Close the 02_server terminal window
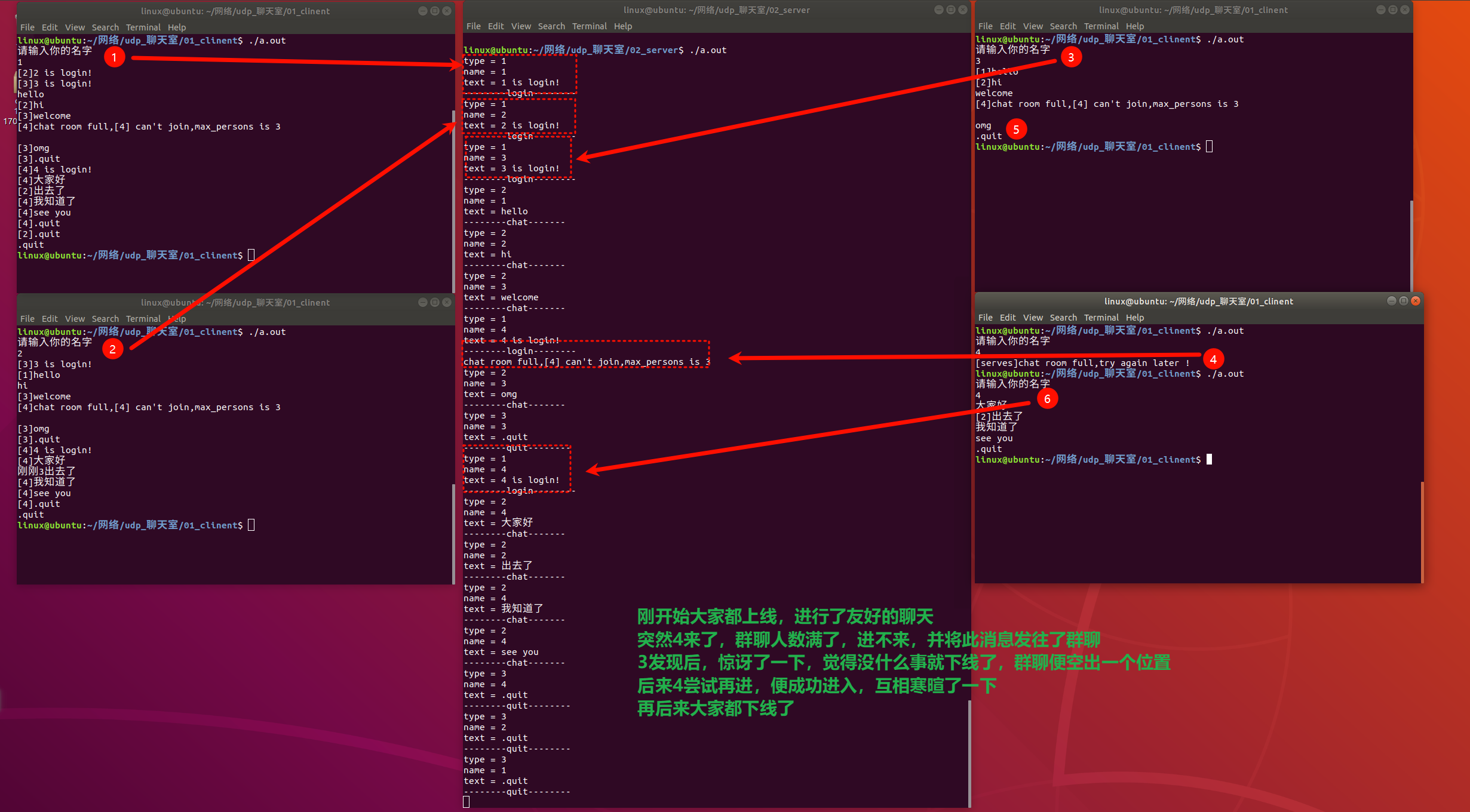The image size is (1470, 812). tap(962, 10)
